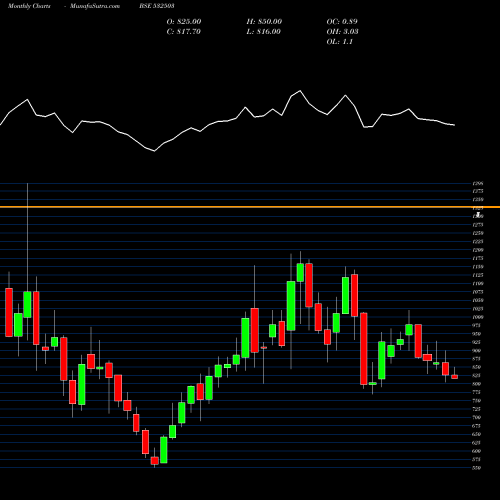Click the 825 price axis label

pos(477,376)
